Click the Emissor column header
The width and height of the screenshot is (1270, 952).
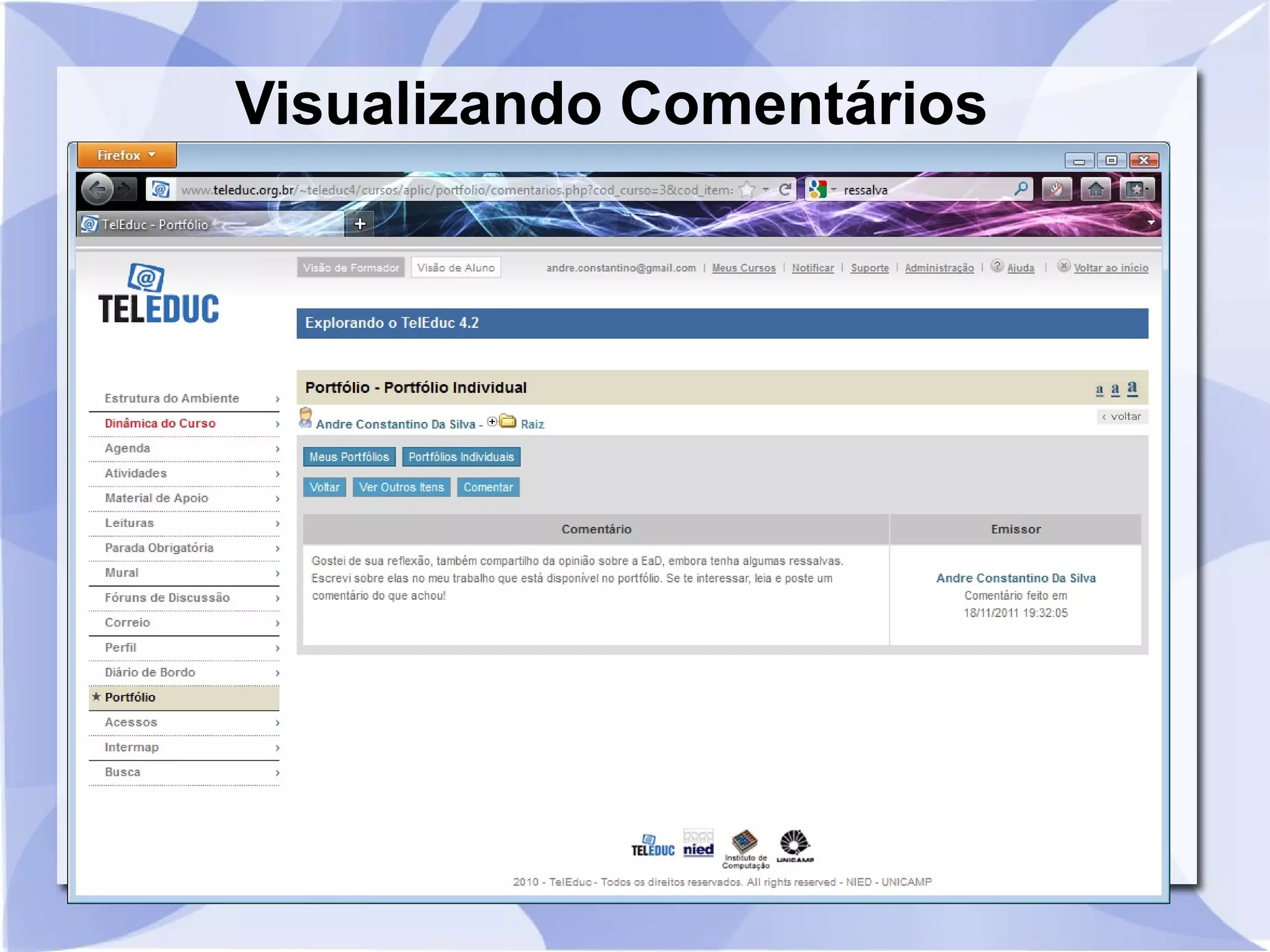pyautogui.click(x=1016, y=529)
